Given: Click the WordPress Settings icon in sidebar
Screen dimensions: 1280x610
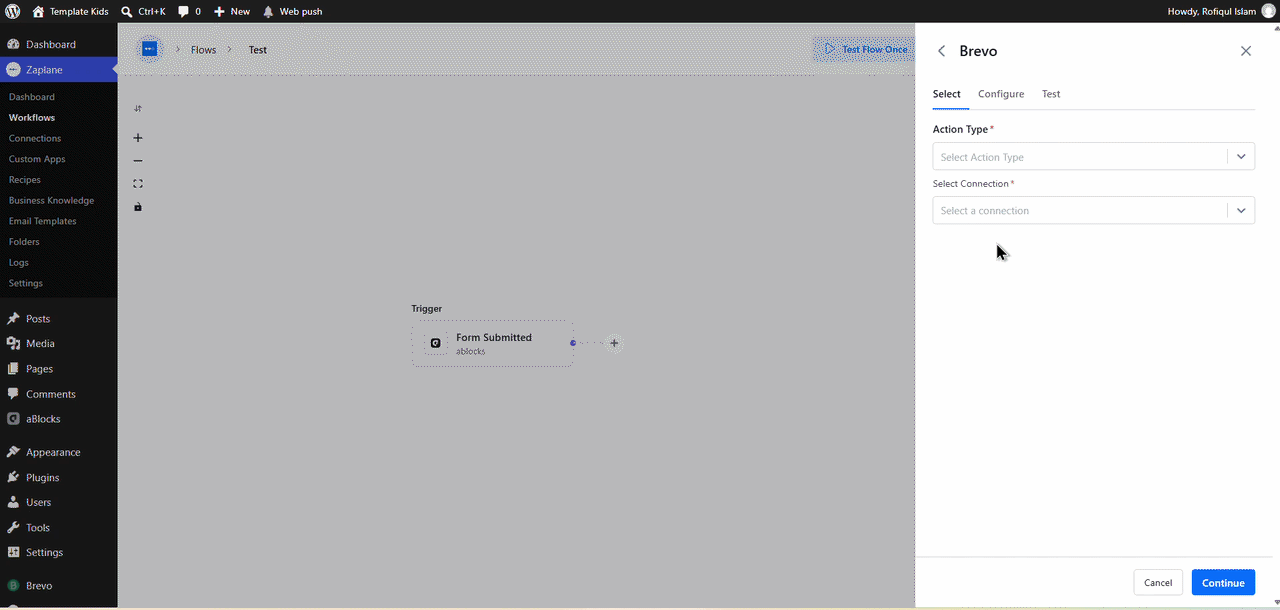Looking at the screenshot, I should click(x=13, y=552).
